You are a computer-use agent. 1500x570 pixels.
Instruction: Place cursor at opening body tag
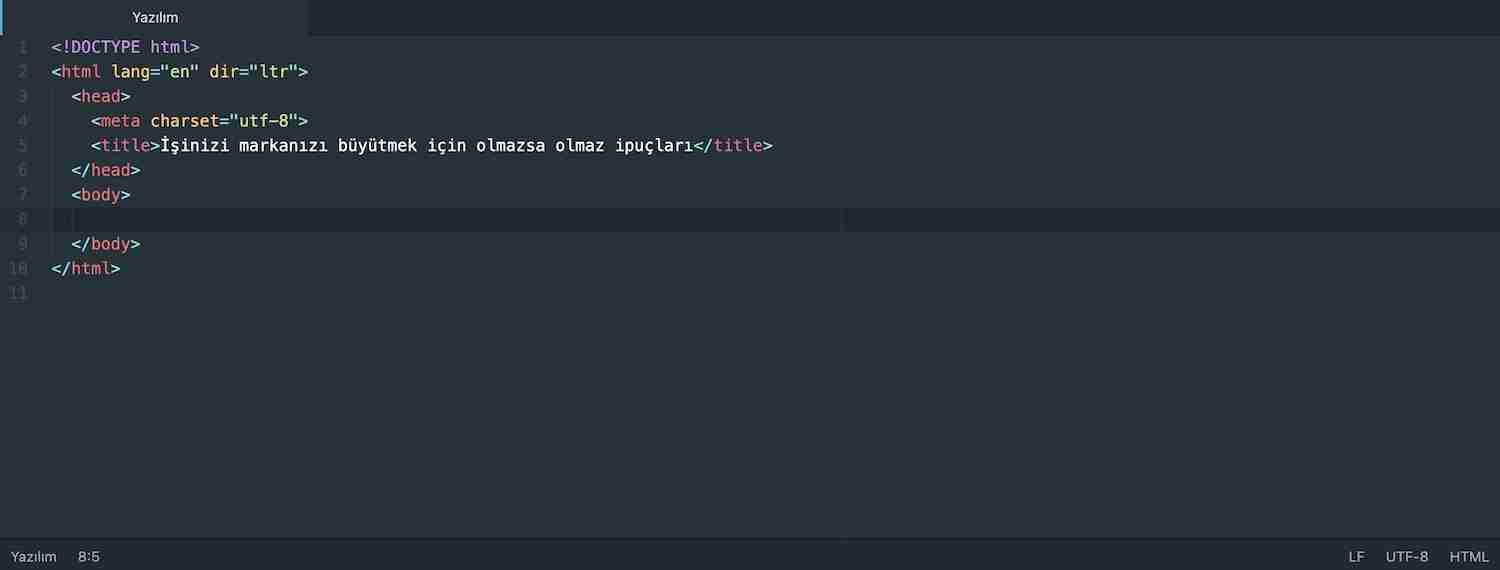pyautogui.click(x=101, y=195)
